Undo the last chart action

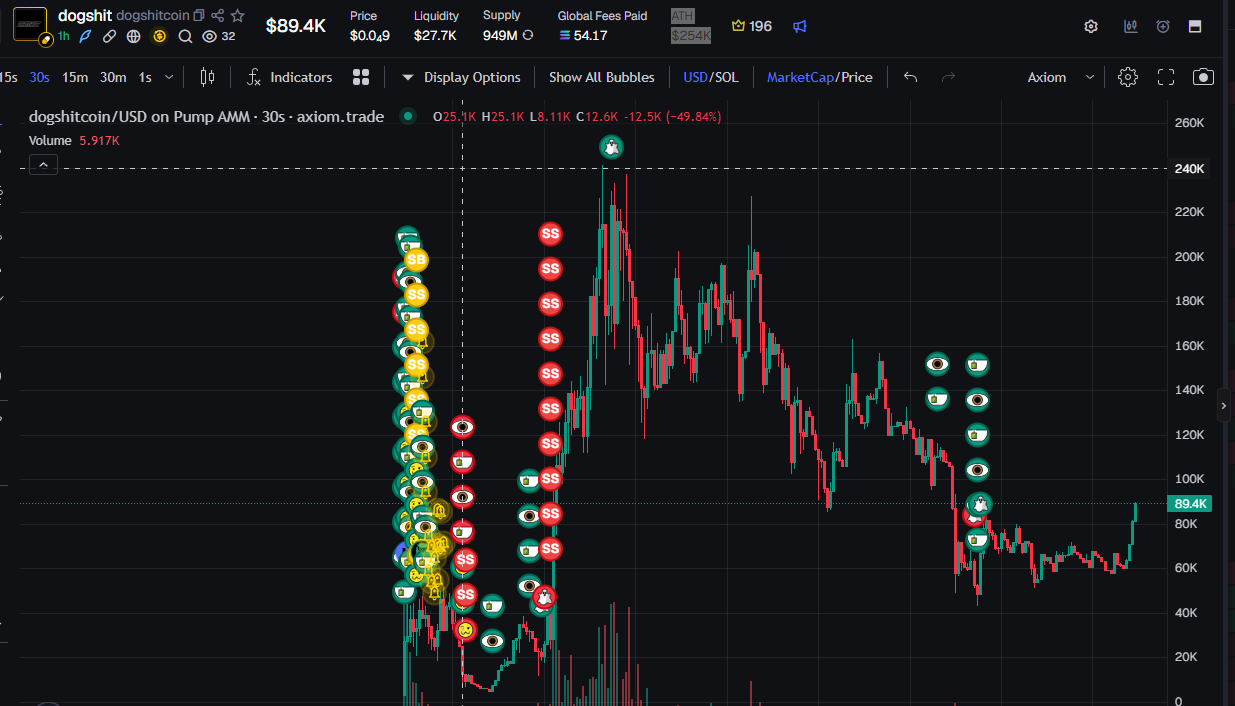[910, 77]
